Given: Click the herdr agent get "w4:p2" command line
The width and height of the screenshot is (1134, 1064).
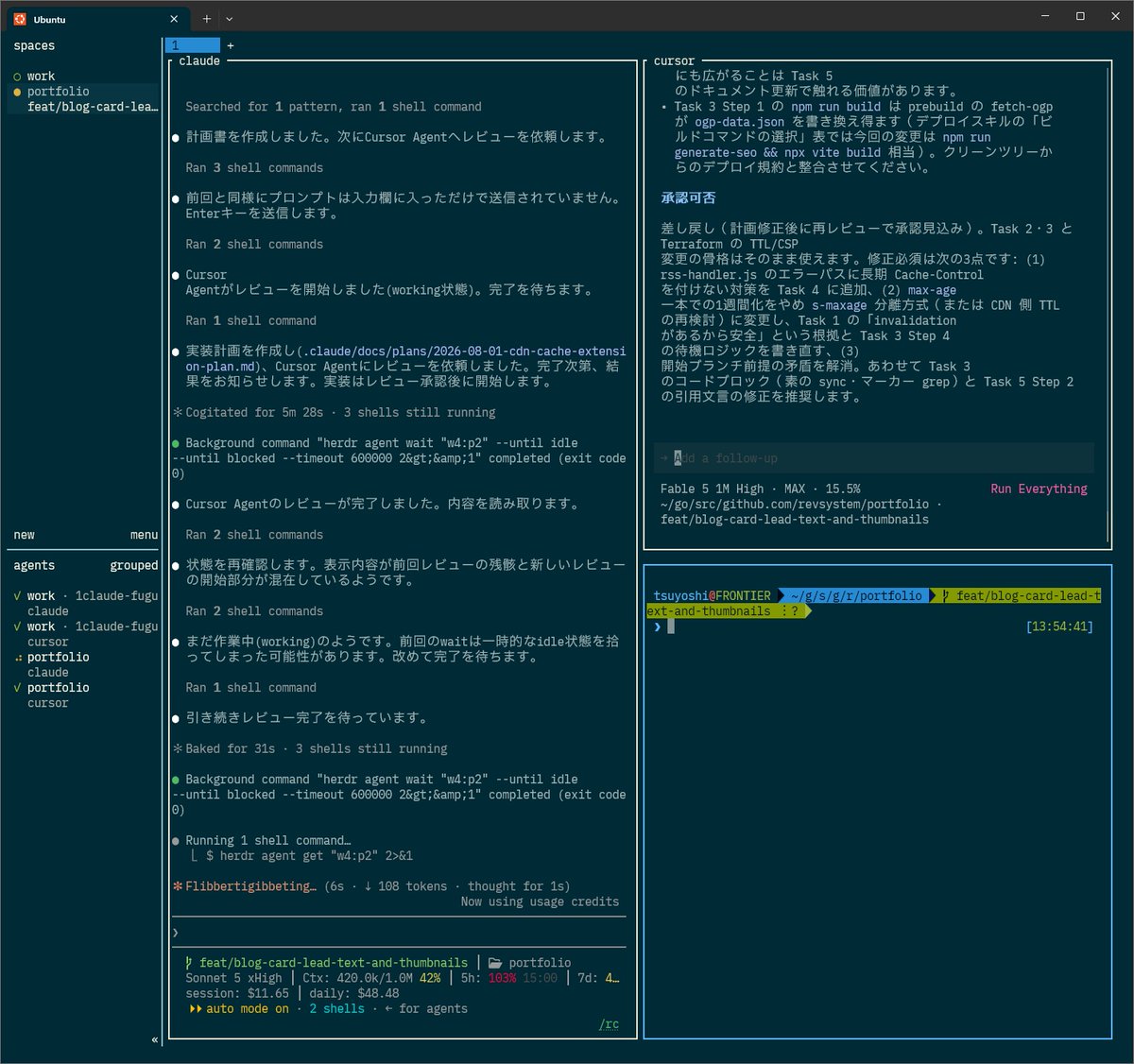Looking at the screenshot, I should 309,856.
